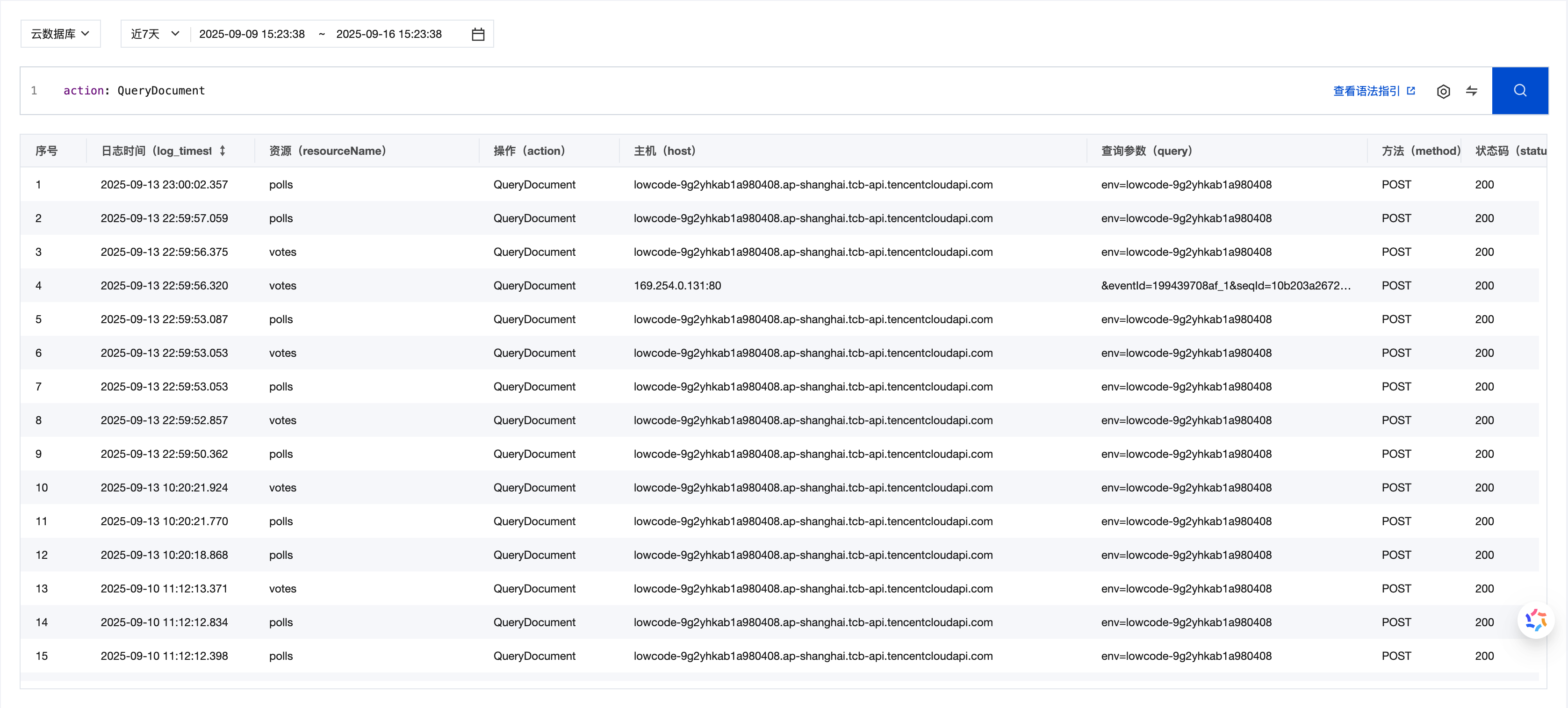Click the start date 2025-09-09 field

click(252, 34)
